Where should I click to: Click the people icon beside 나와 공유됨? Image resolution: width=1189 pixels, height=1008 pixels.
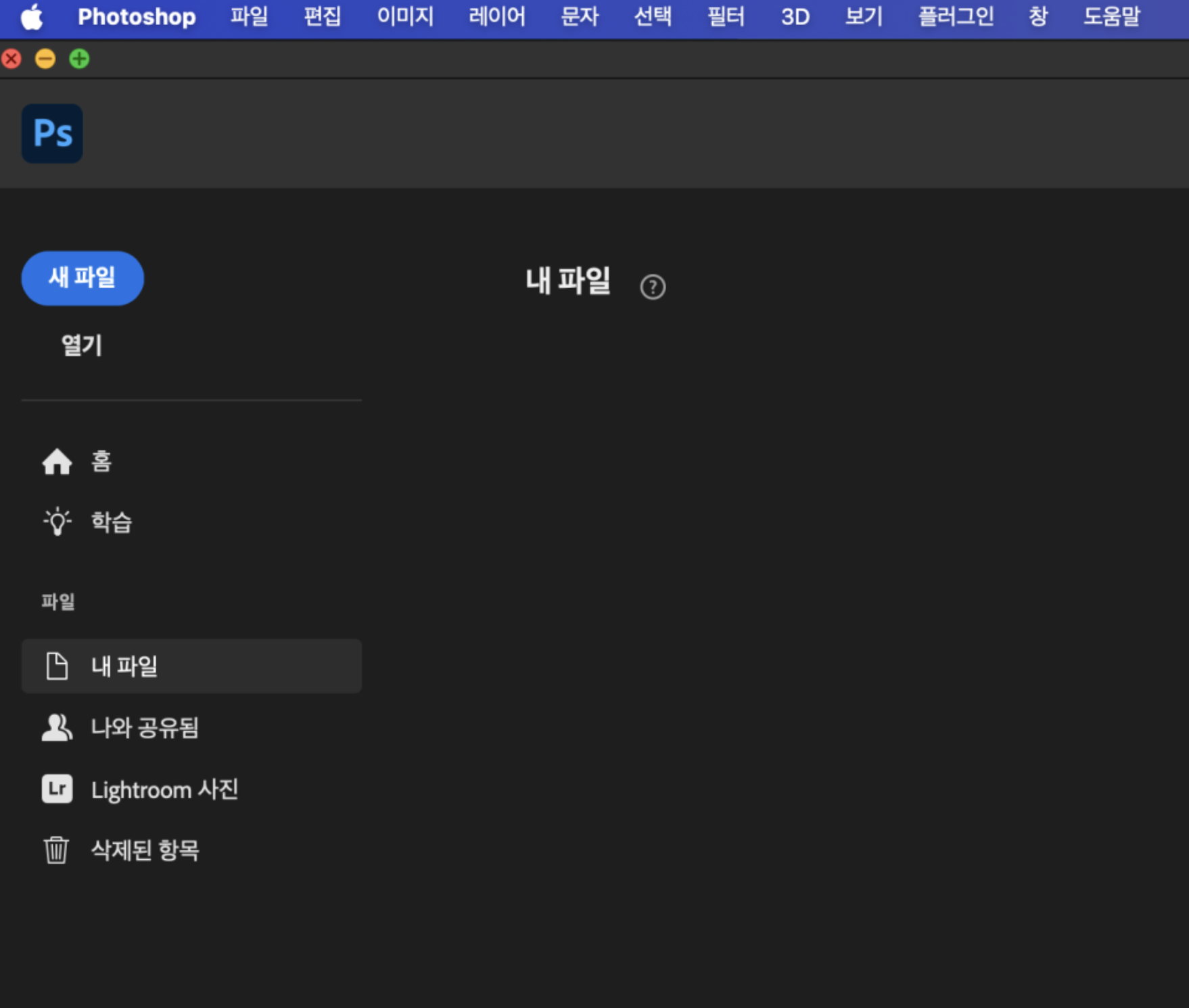[57, 728]
